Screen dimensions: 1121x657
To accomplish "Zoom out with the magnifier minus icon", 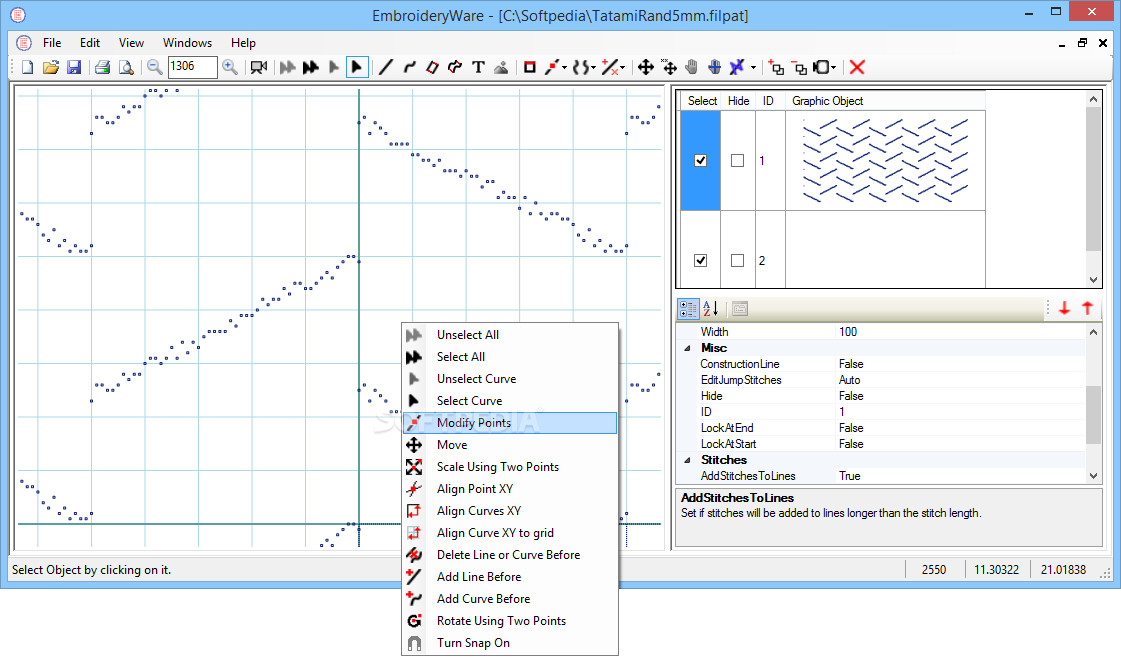I will [154, 67].
